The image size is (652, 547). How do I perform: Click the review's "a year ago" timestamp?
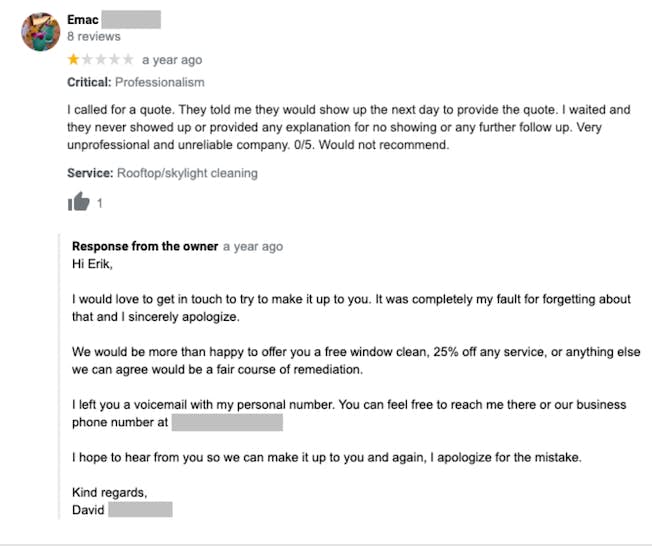(171, 60)
